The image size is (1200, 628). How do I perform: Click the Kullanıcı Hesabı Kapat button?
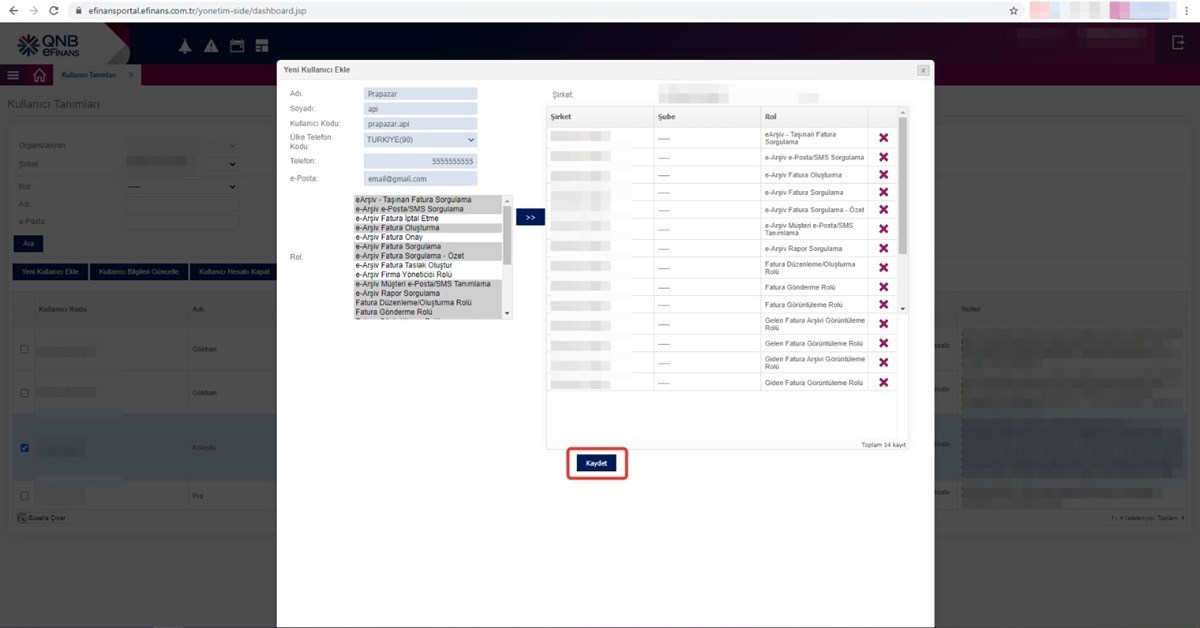pos(234,272)
